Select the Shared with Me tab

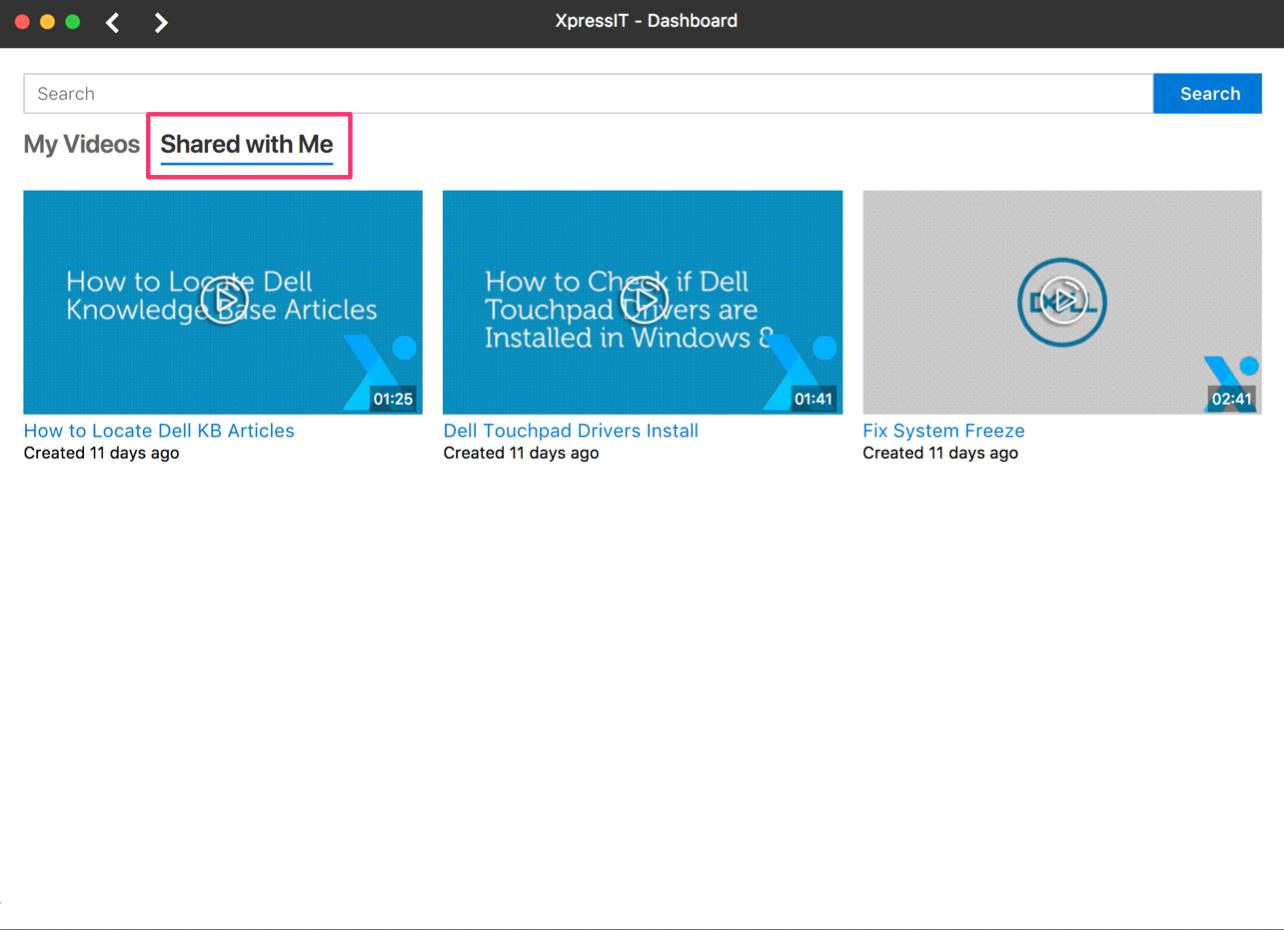click(247, 145)
